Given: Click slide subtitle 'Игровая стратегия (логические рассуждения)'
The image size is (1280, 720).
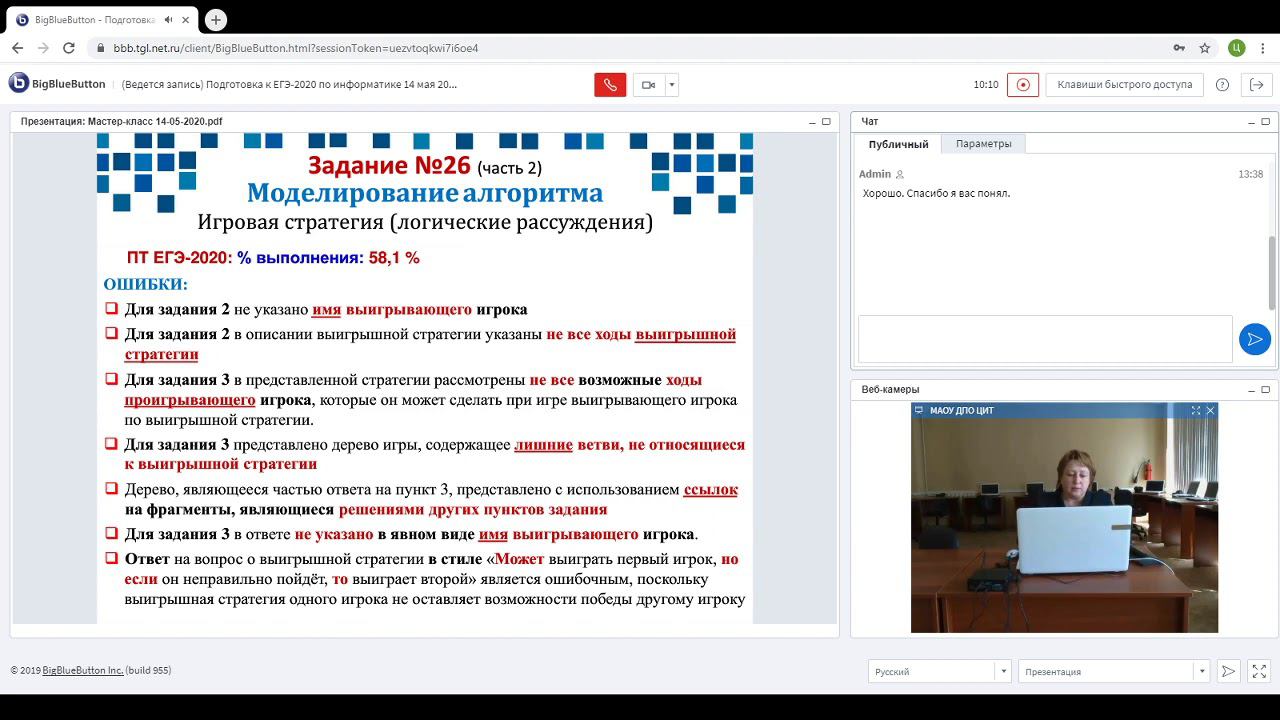Looking at the screenshot, I should pos(425,222).
